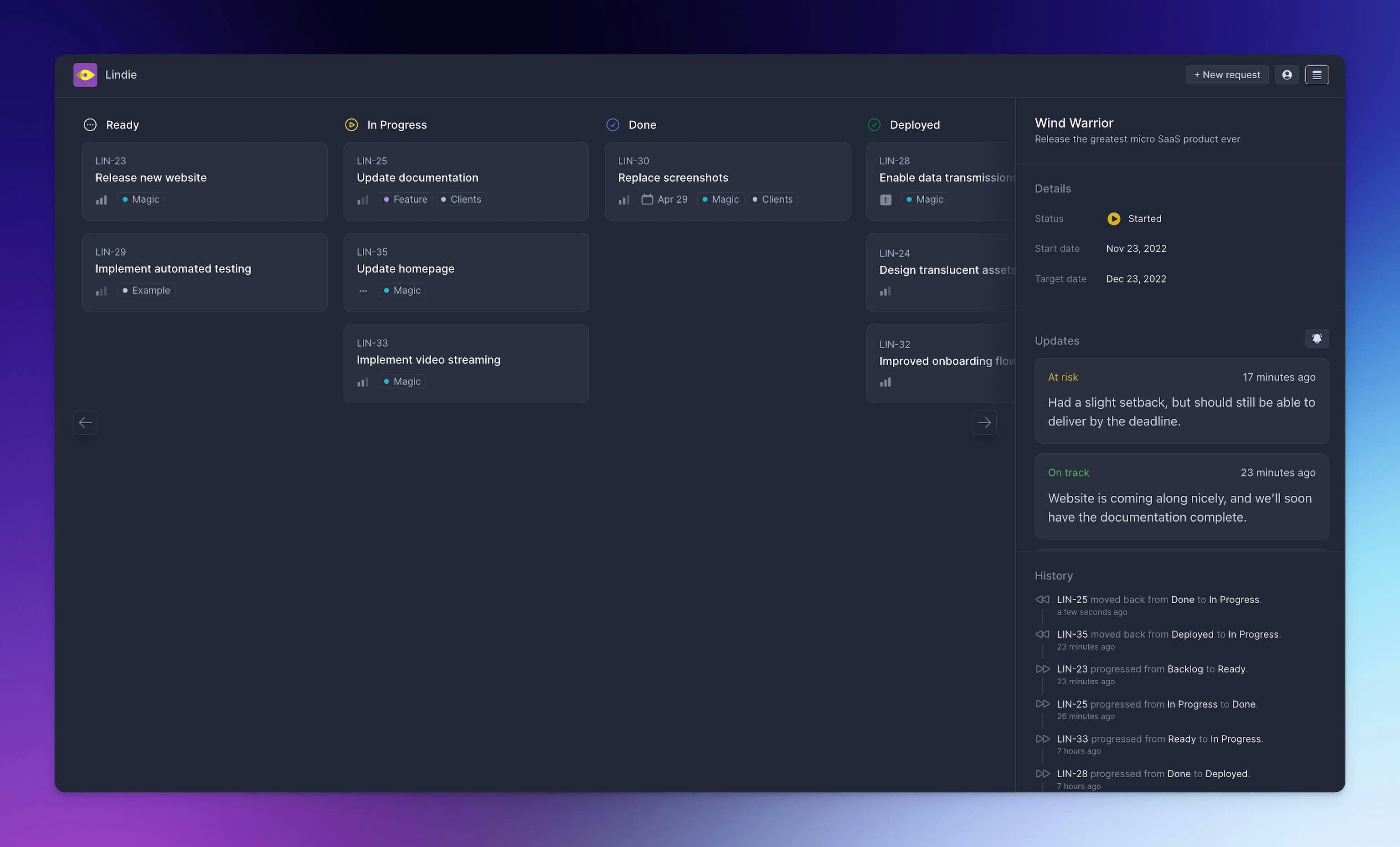The width and height of the screenshot is (1400, 847).
Task: Open the At risk update message
Action: tap(1181, 401)
